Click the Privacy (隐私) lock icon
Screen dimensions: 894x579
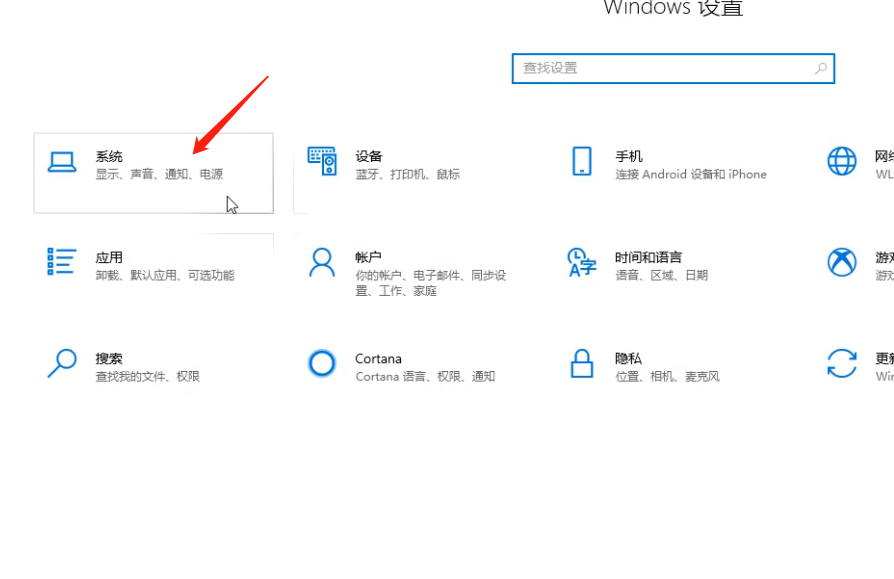click(581, 365)
